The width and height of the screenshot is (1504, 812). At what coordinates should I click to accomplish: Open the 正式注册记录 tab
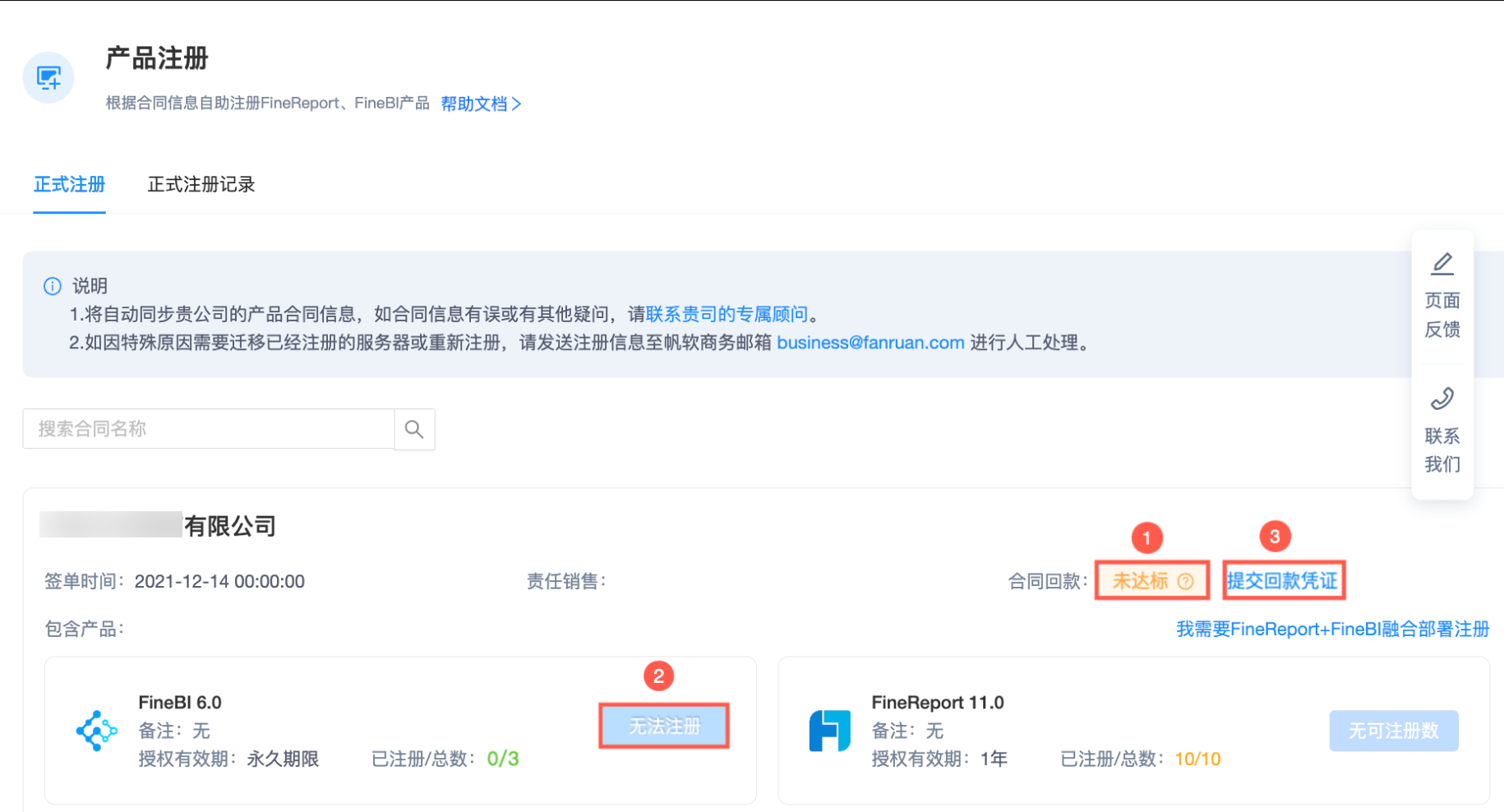(201, 184)
